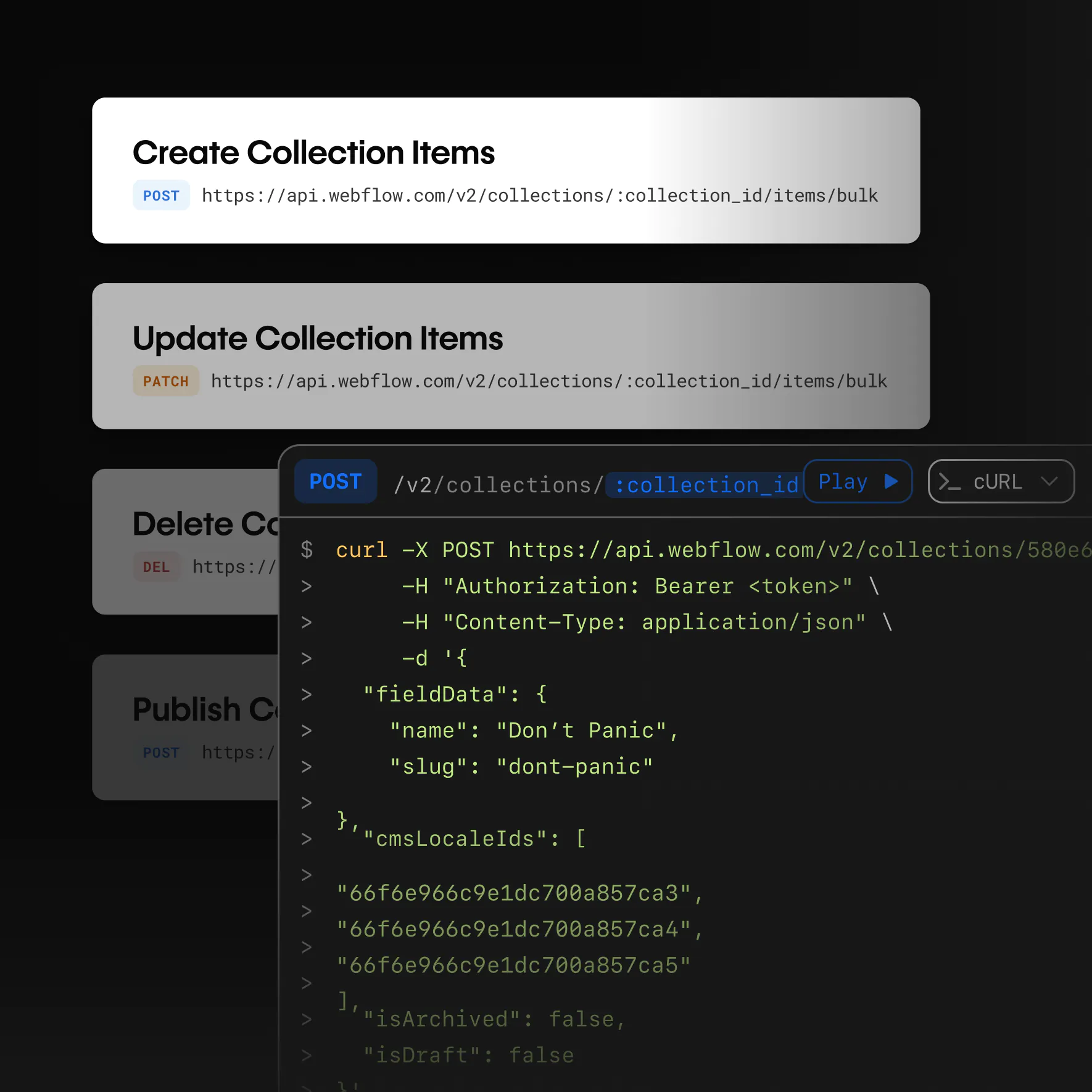Click the DEL method badge
1092x1092 pixels.
tap(156, 567)
